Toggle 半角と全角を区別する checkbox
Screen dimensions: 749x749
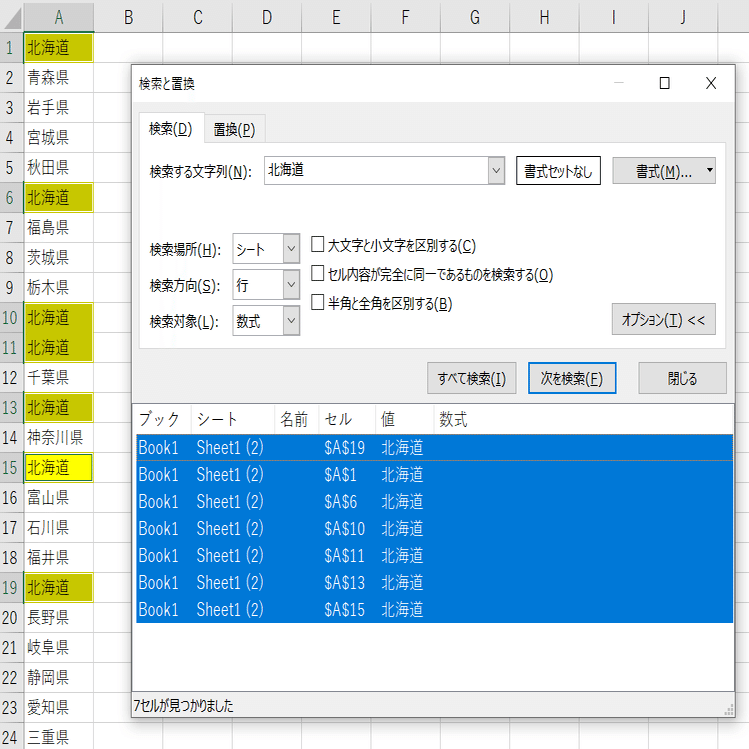[x=318, y=302]
